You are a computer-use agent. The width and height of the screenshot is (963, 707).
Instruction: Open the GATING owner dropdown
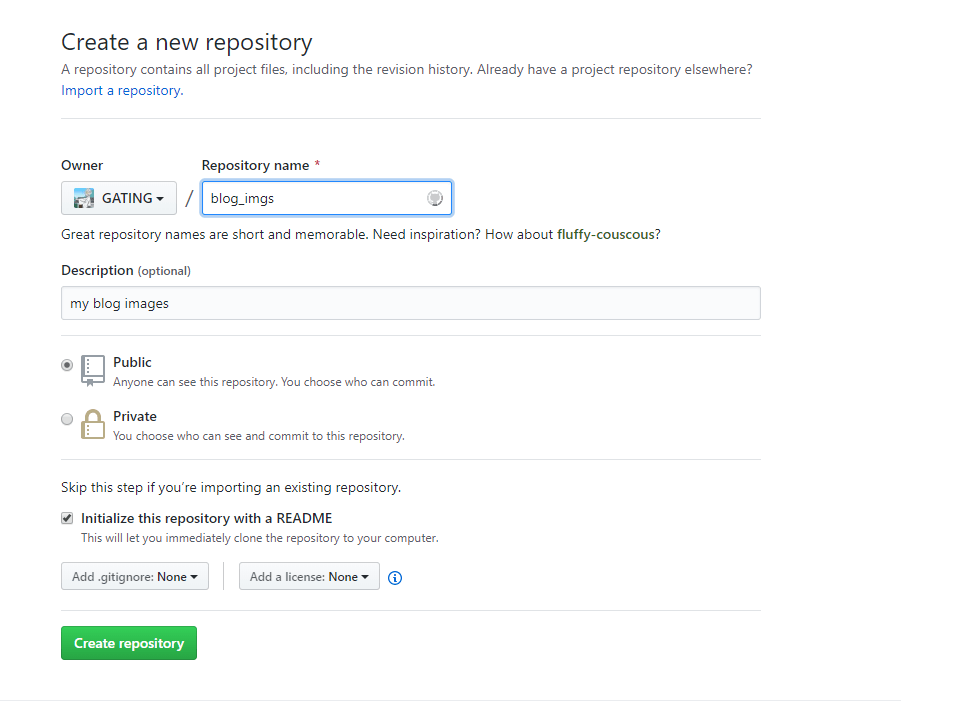[119, 198]
